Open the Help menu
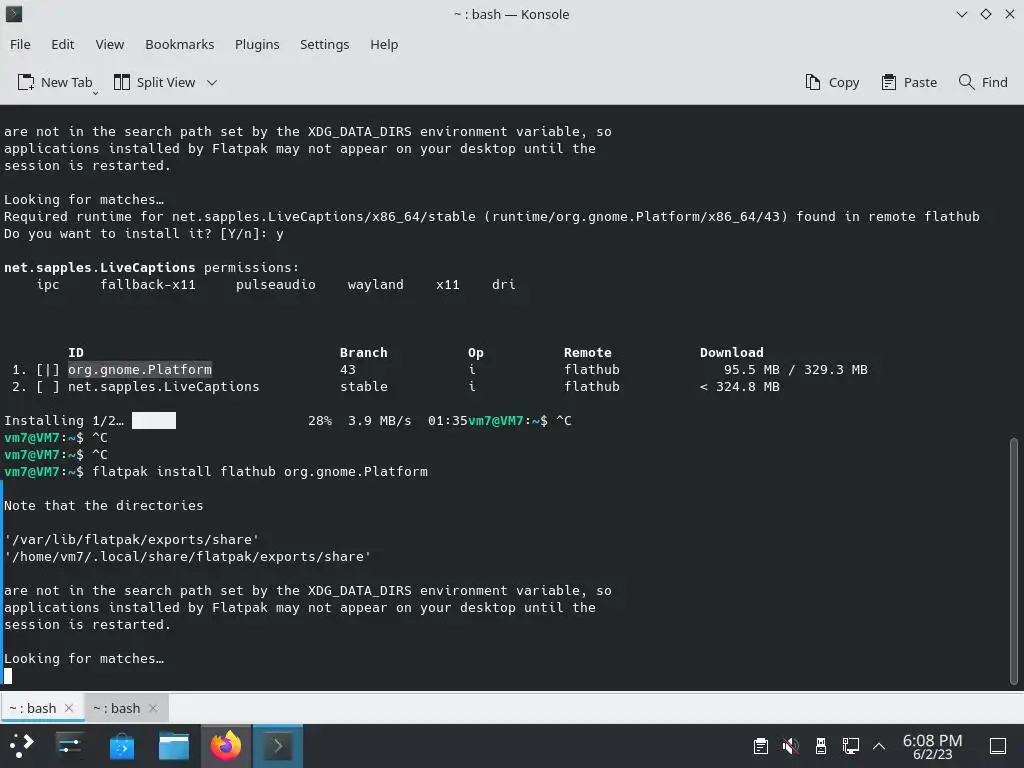Image resolution: width=1024 pixels, height=768 pixels. [384, 44]
